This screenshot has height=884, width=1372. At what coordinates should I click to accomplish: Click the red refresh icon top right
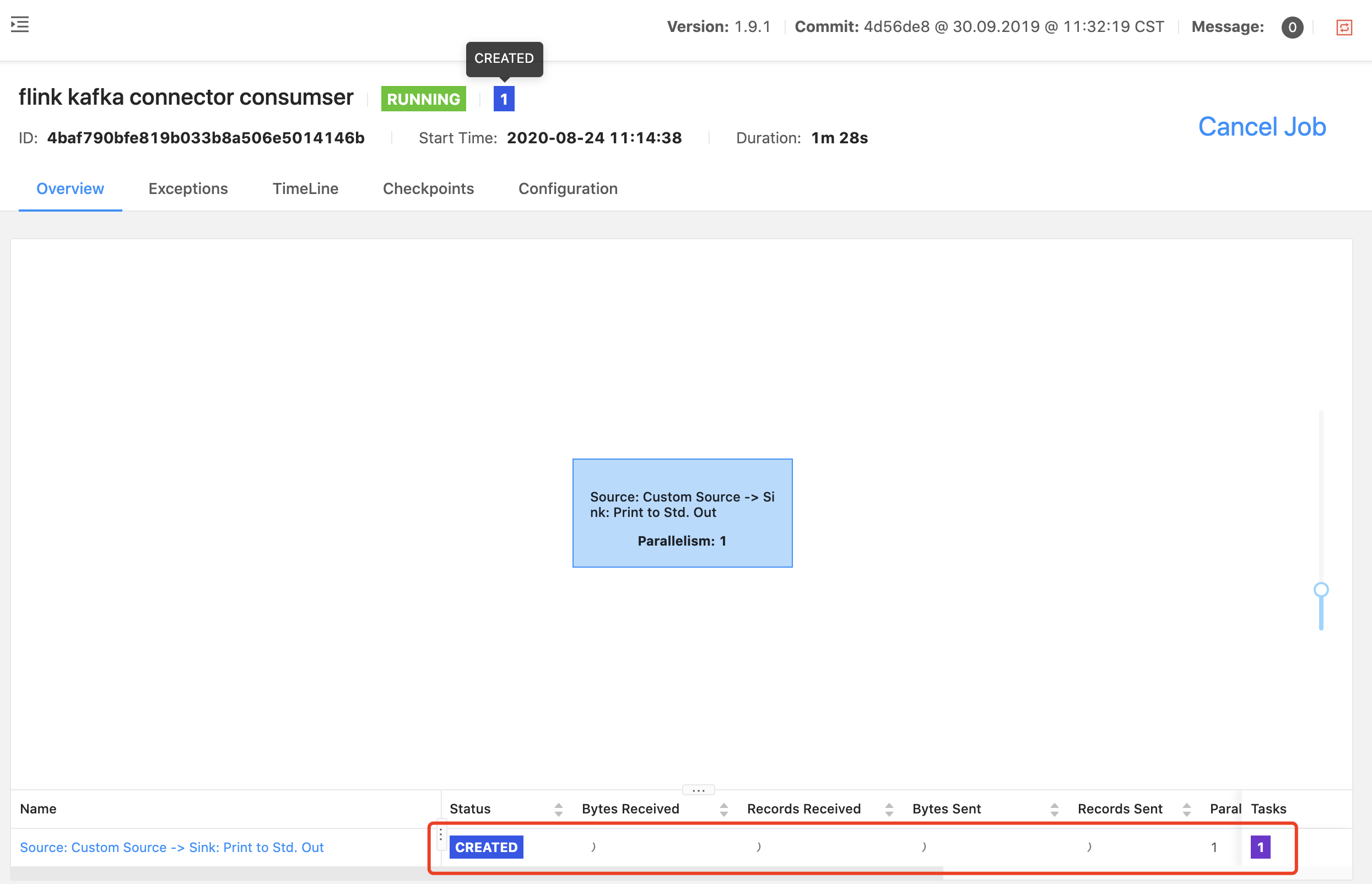pyautogui.click(x=1344, y=27)
